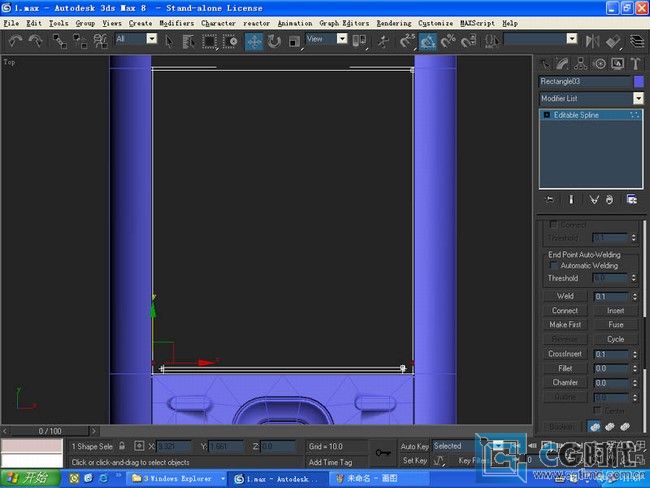The width and height of the screenshot is (650, 488).
Task: Enable the Automatic Welding checkbox
Action: [553, 265]
